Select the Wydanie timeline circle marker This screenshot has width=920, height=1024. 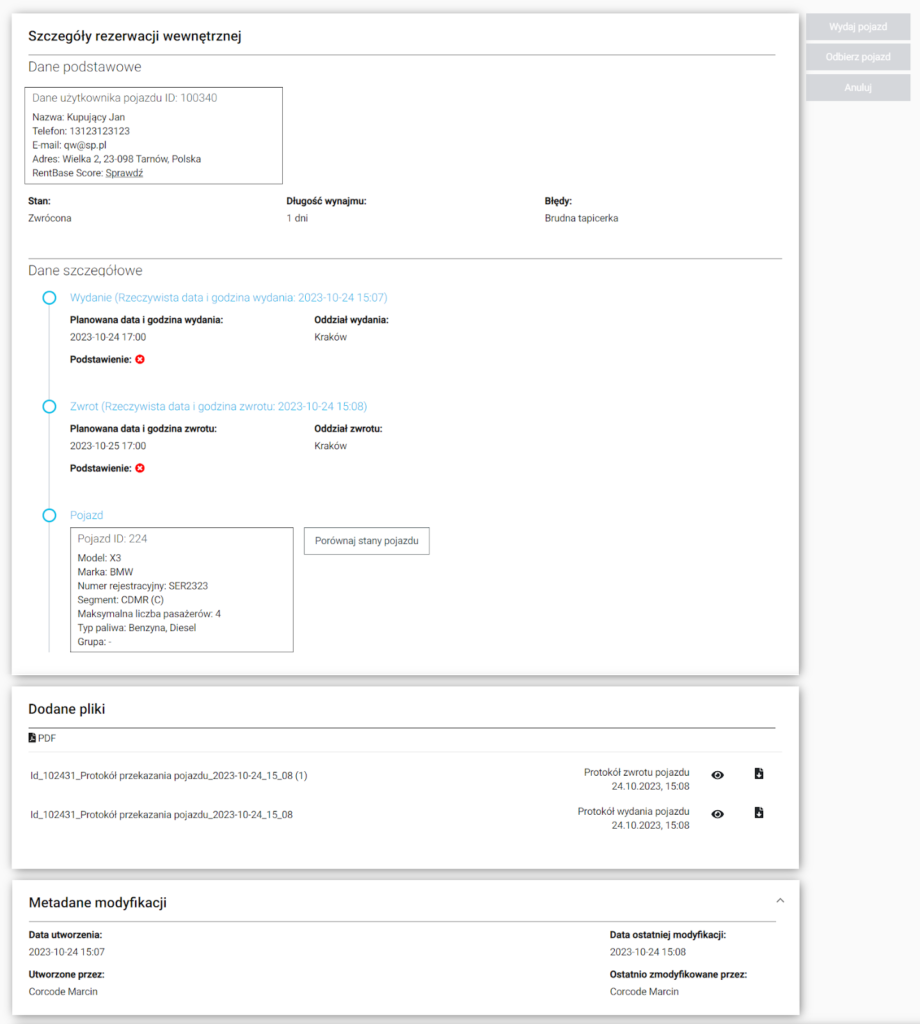point(49,298)
